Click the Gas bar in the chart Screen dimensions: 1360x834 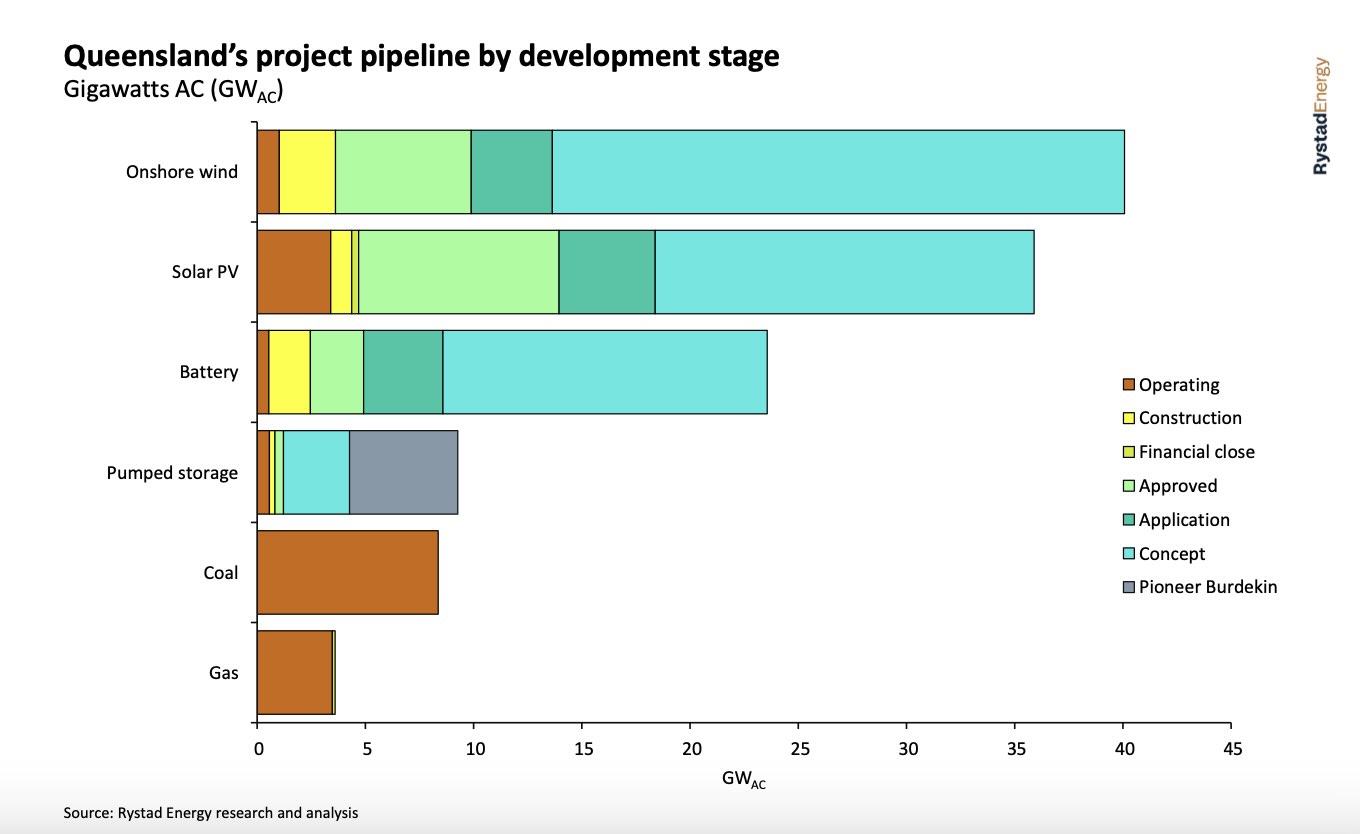(295, 672)
